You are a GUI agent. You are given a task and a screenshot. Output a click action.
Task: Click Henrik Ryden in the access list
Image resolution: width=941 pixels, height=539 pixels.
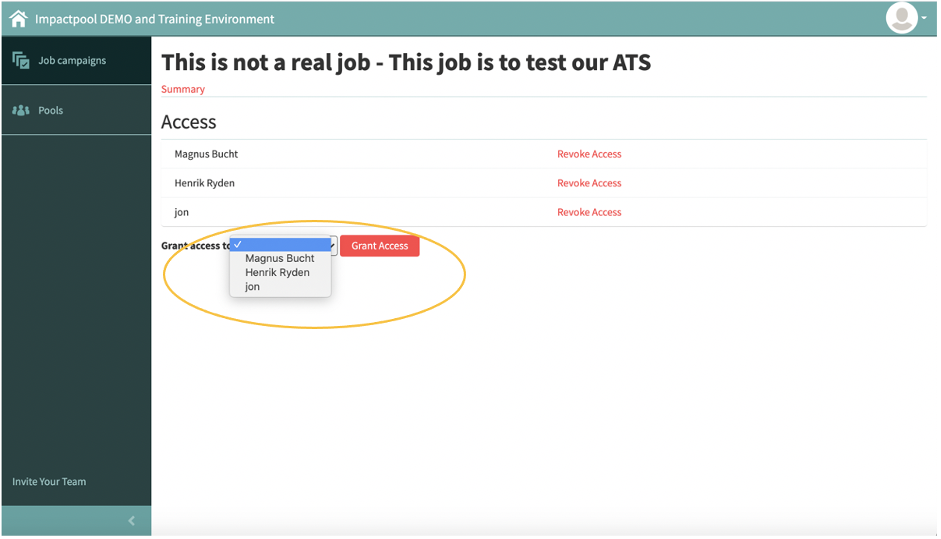coord(204,183)
